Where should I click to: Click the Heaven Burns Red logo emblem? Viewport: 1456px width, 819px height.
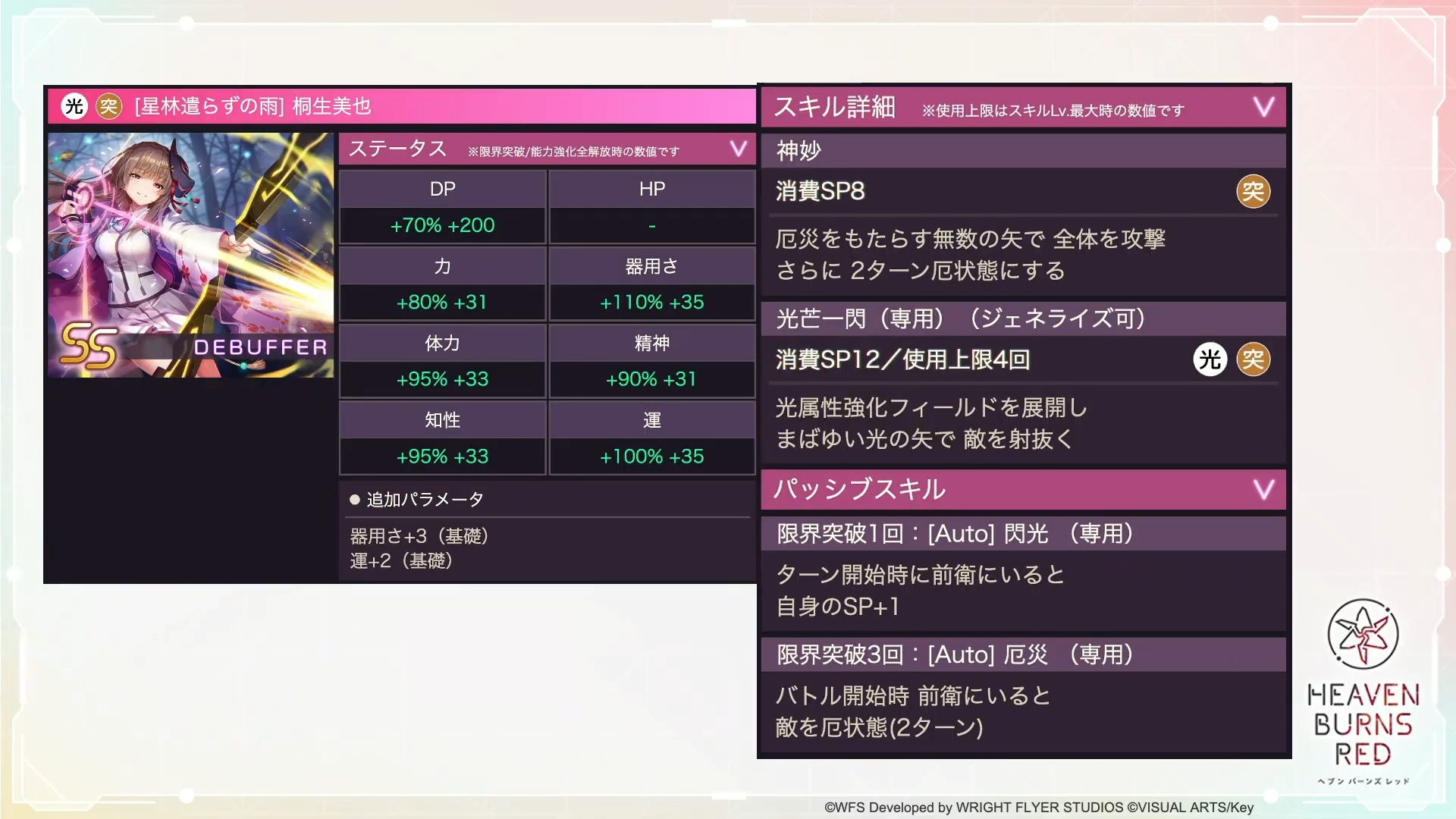point(1363,634)
